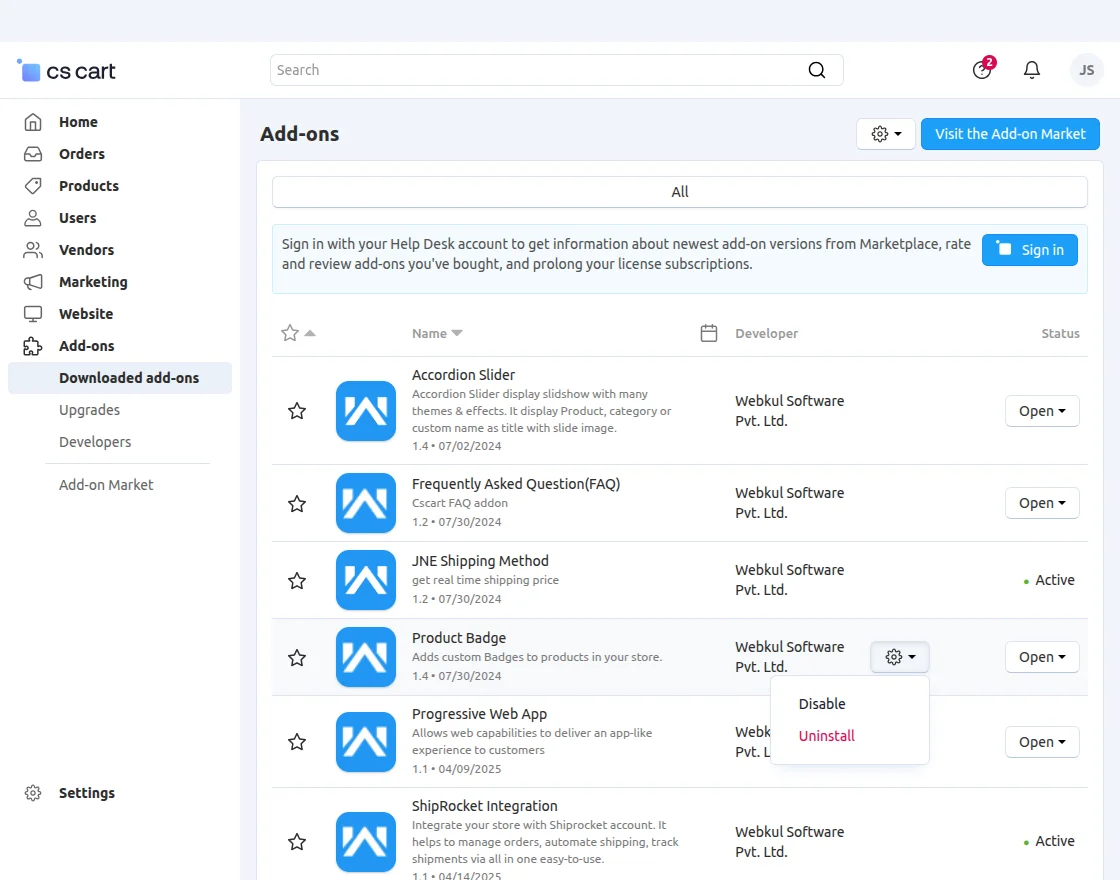Click the Settings gear in sidebar

coord(33,793)
